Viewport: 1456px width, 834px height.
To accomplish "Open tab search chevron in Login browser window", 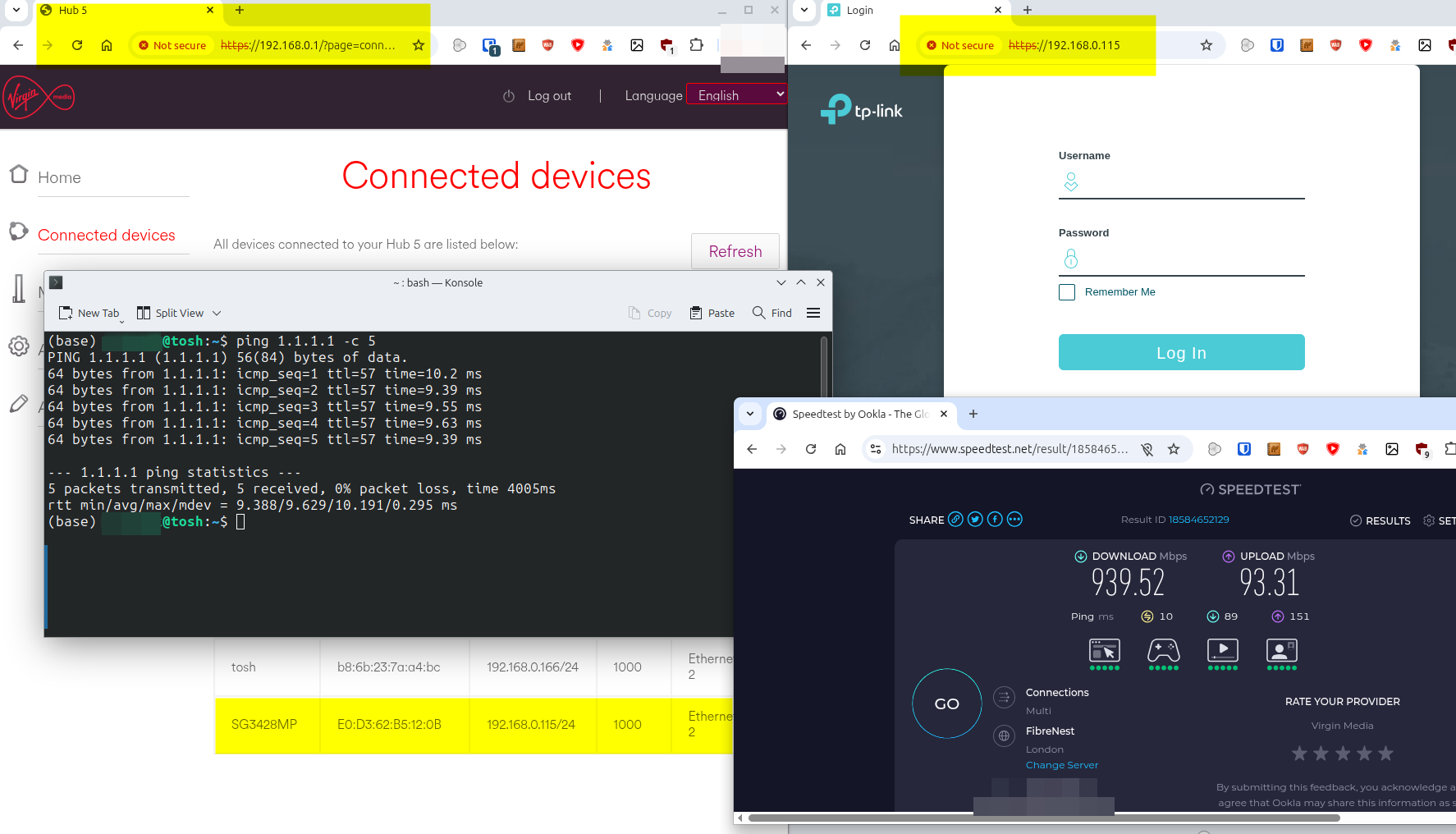I will (804, 10).
